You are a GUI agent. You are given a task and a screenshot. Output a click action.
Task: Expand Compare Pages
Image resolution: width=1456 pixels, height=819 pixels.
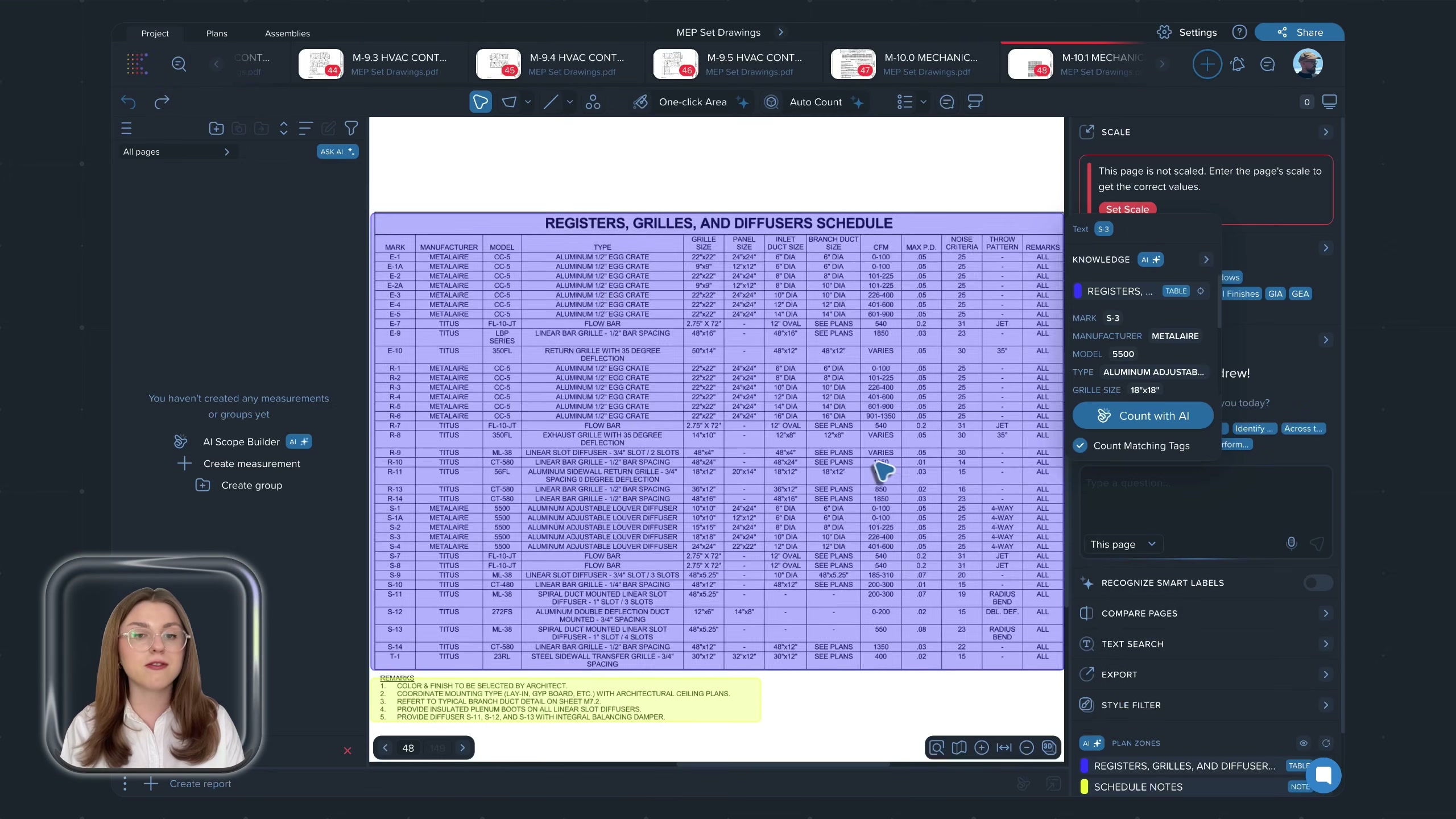1326,614
